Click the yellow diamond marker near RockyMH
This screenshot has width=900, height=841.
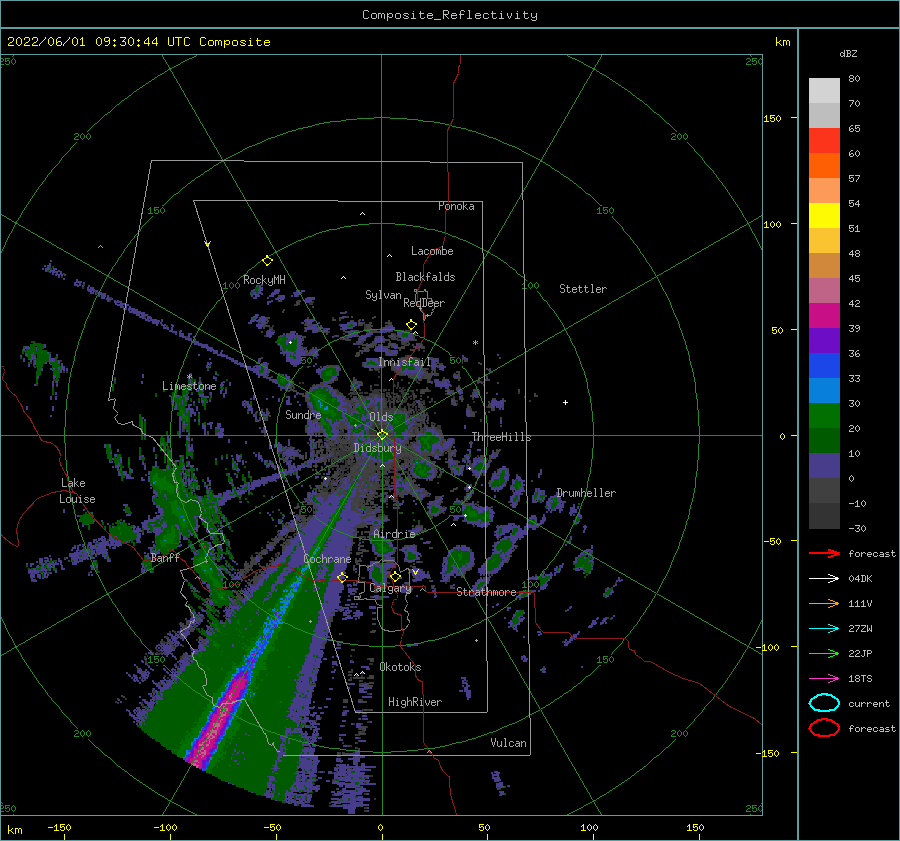(x=267, y=261)
